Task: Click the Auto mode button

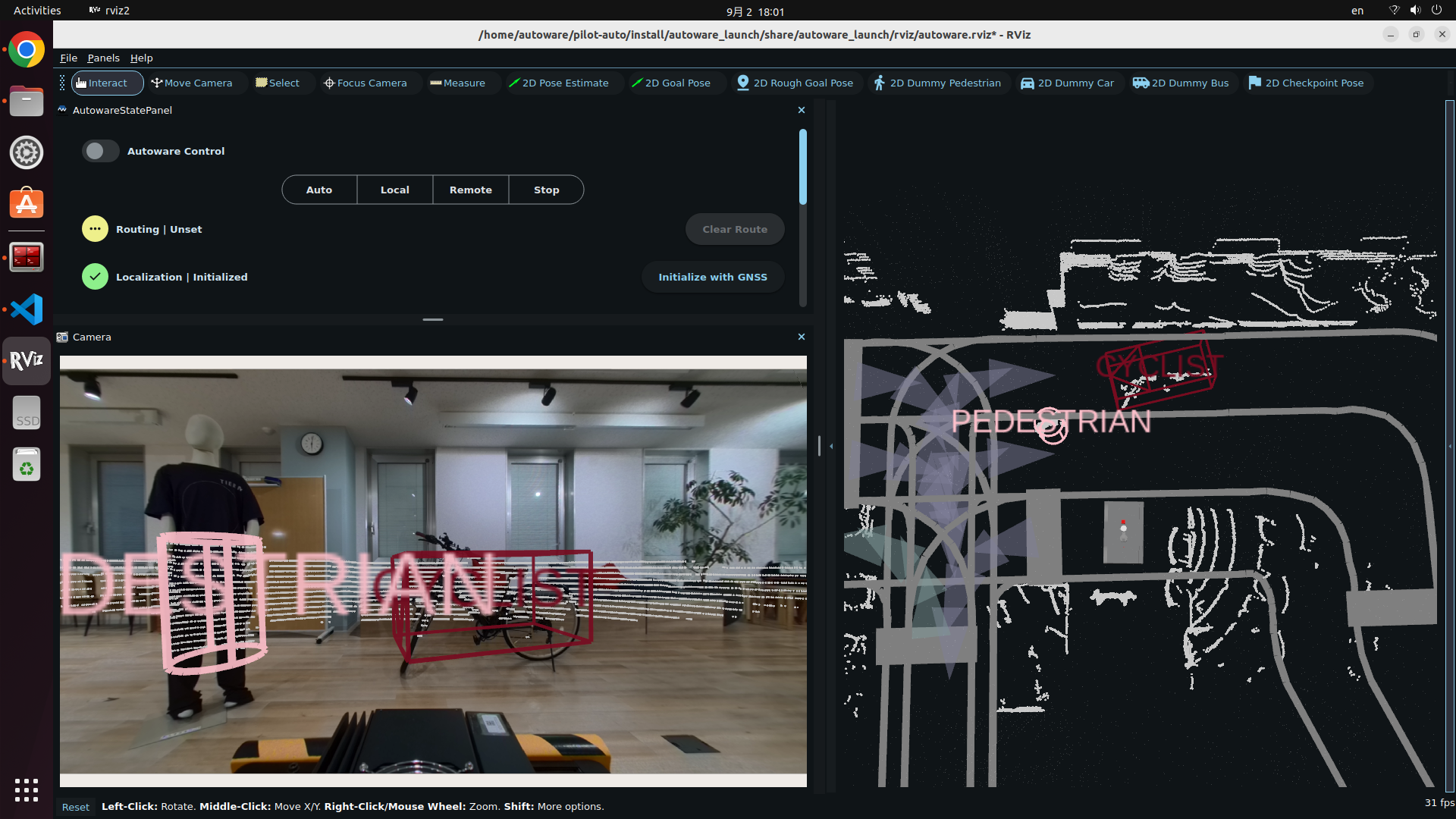Action: point(319,190)
